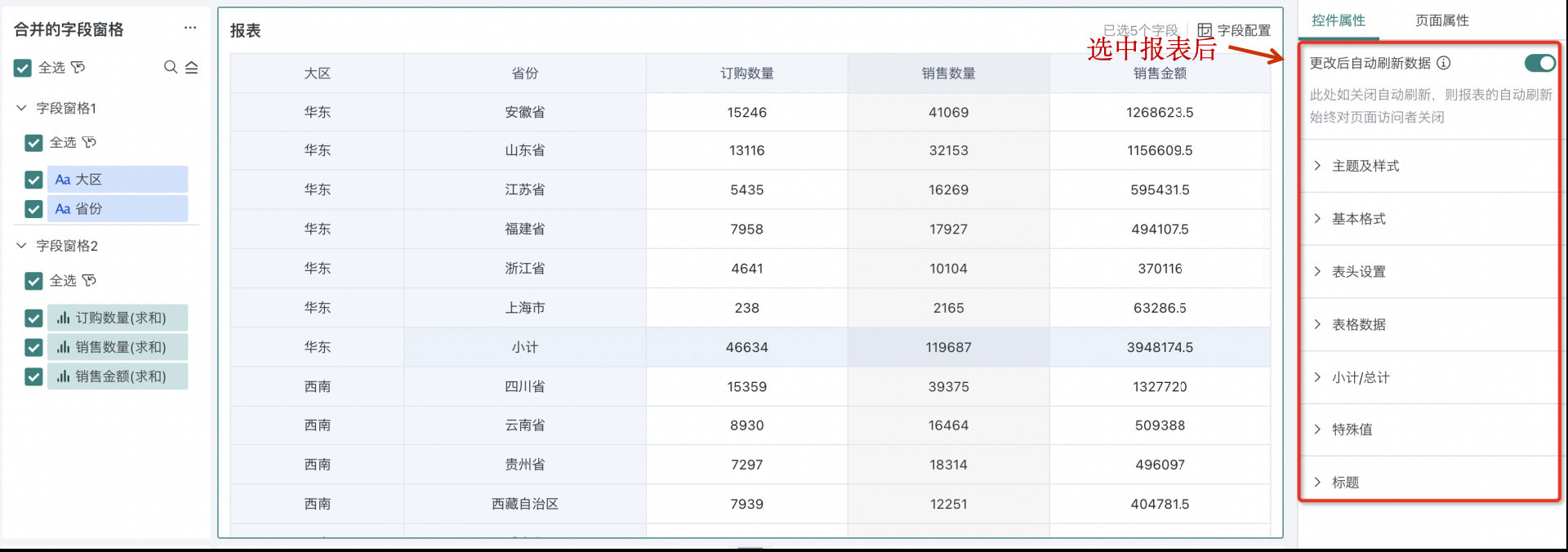1568x552 pixels.
Task: Select the 省份 field item
Action: (118, 209)
